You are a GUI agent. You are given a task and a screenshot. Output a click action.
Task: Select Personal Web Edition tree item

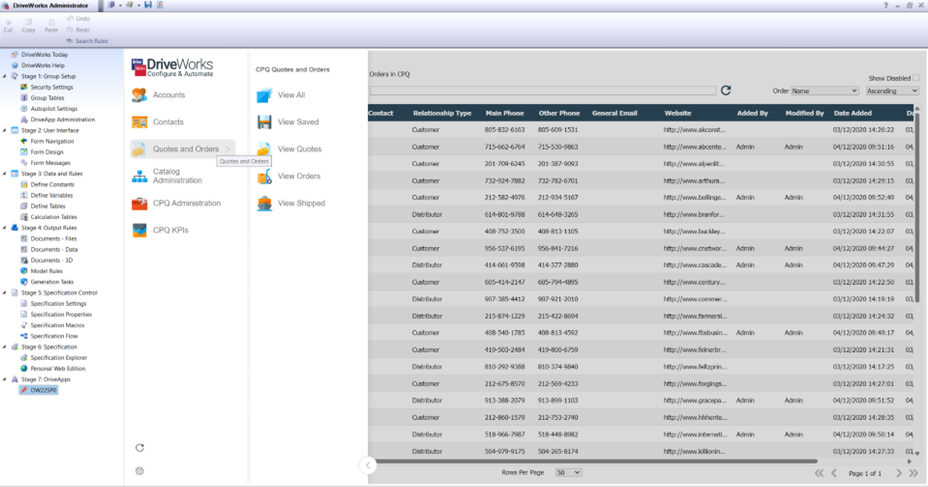(57, 369)
